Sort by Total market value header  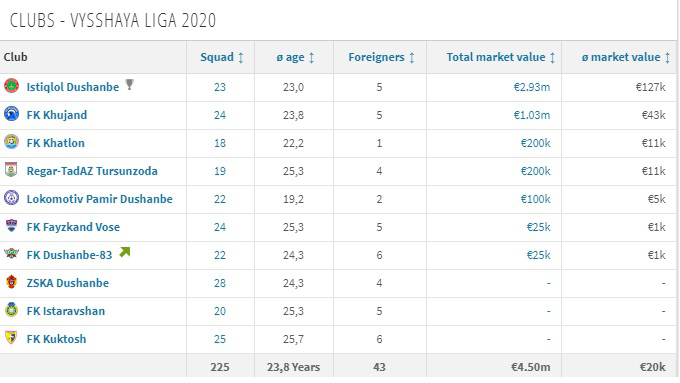(x=501, y=57)
